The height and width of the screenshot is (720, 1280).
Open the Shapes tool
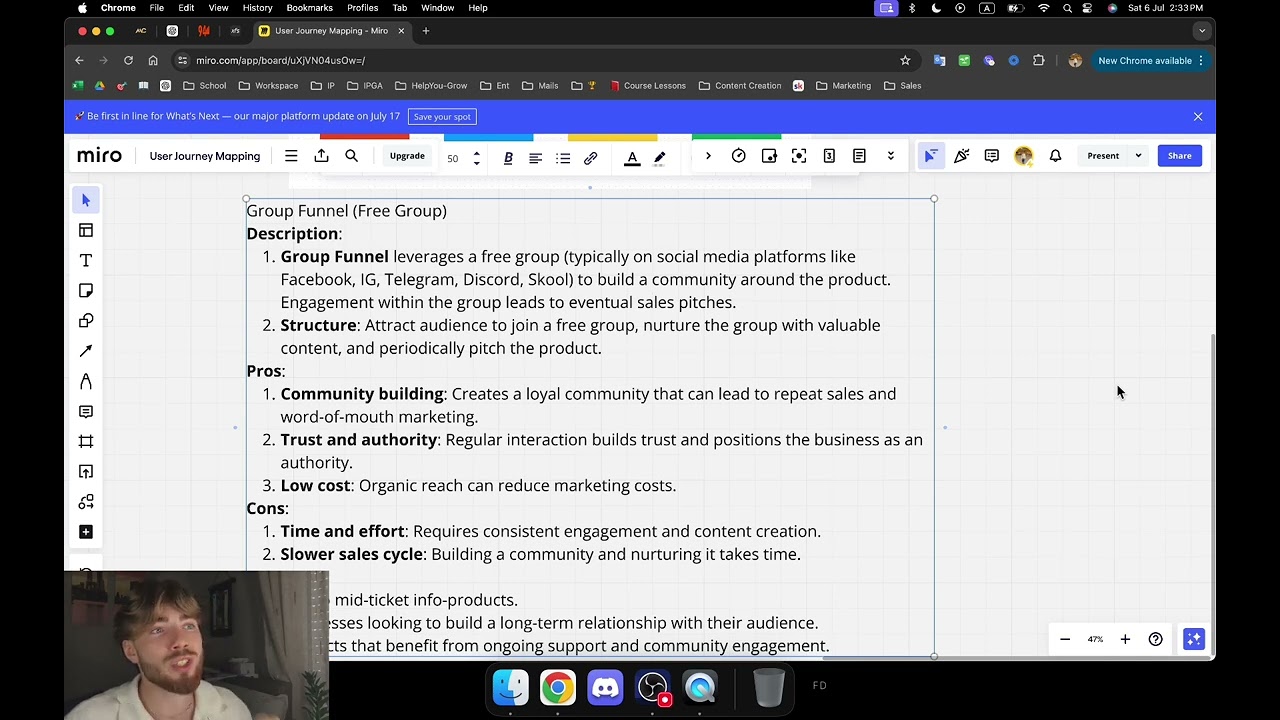[x=86, y=321]
